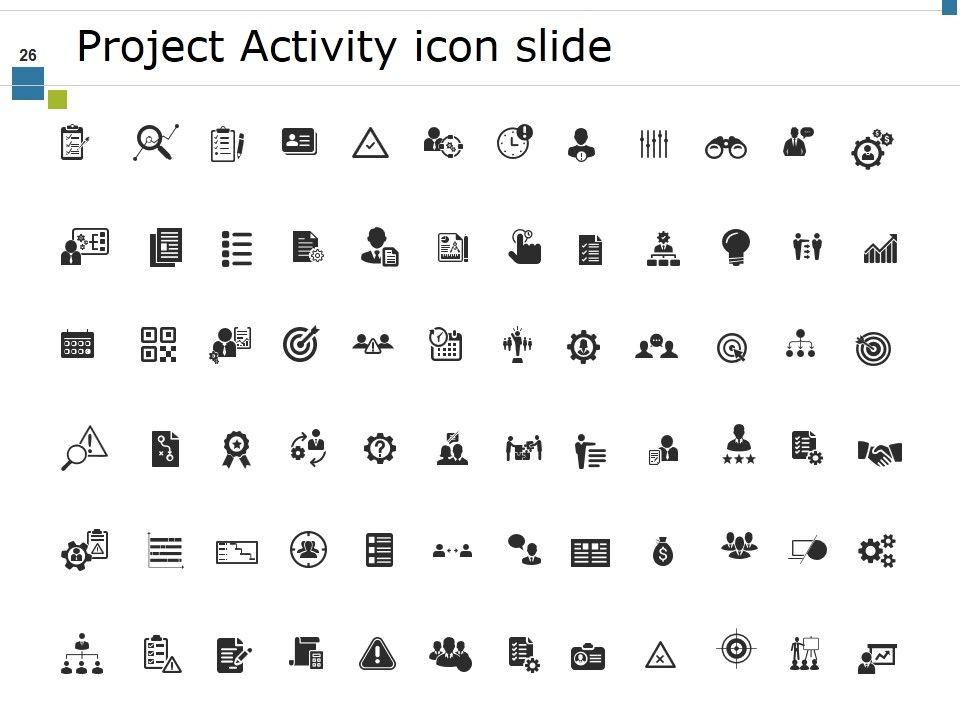Click the person with three stars icon
The width and height of the screenshot is (960, 720).
click(739, 444)
